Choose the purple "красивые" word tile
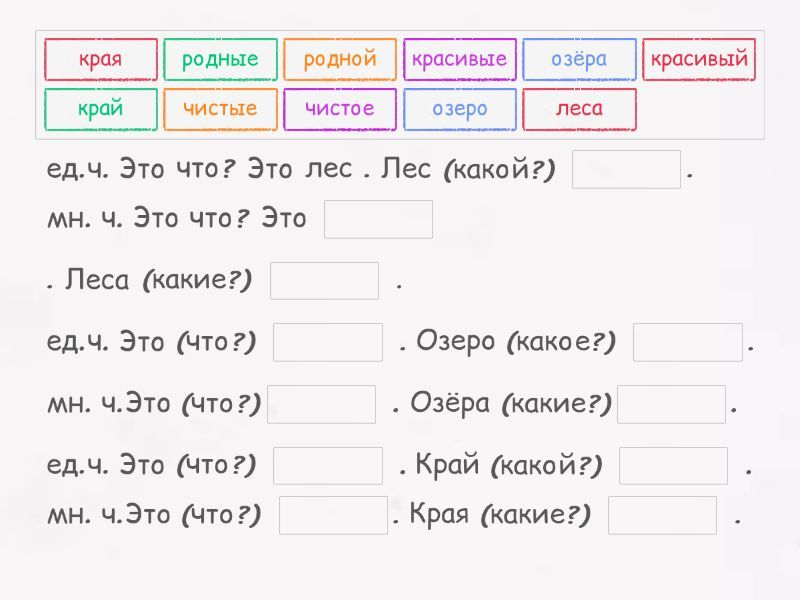The image size is (800, 600). 460,59
